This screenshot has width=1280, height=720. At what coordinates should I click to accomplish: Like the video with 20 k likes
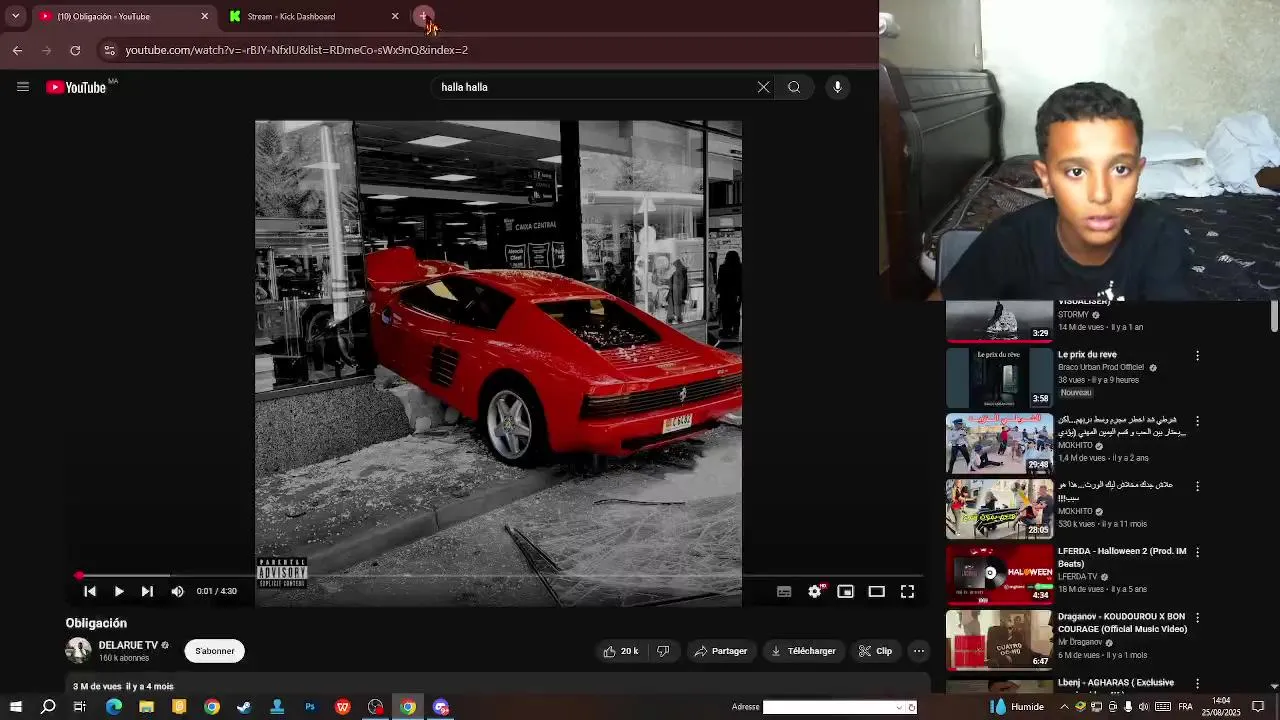620,651
